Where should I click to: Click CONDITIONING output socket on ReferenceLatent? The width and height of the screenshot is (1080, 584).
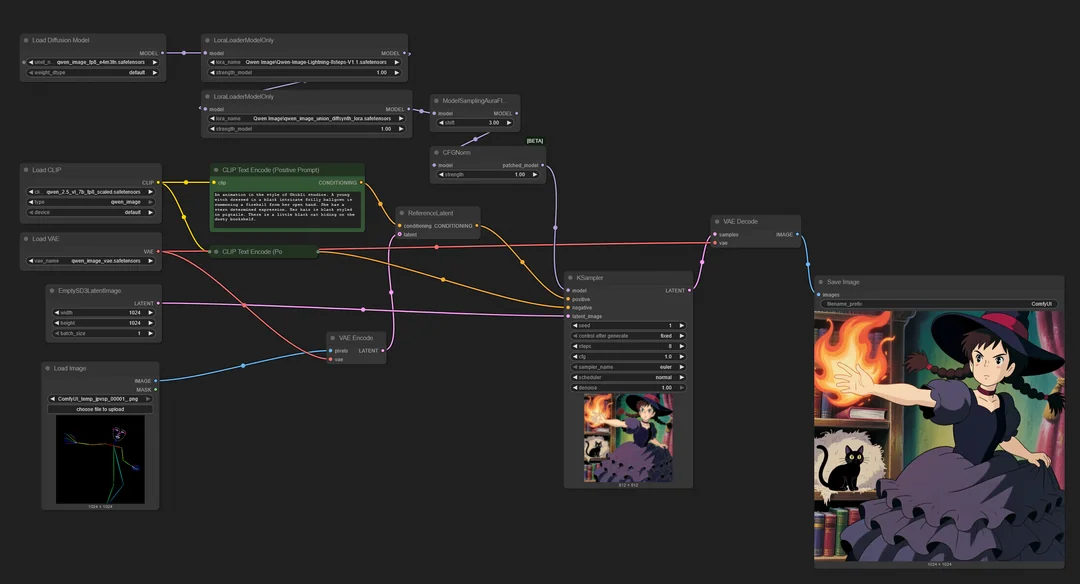(477, 226)
